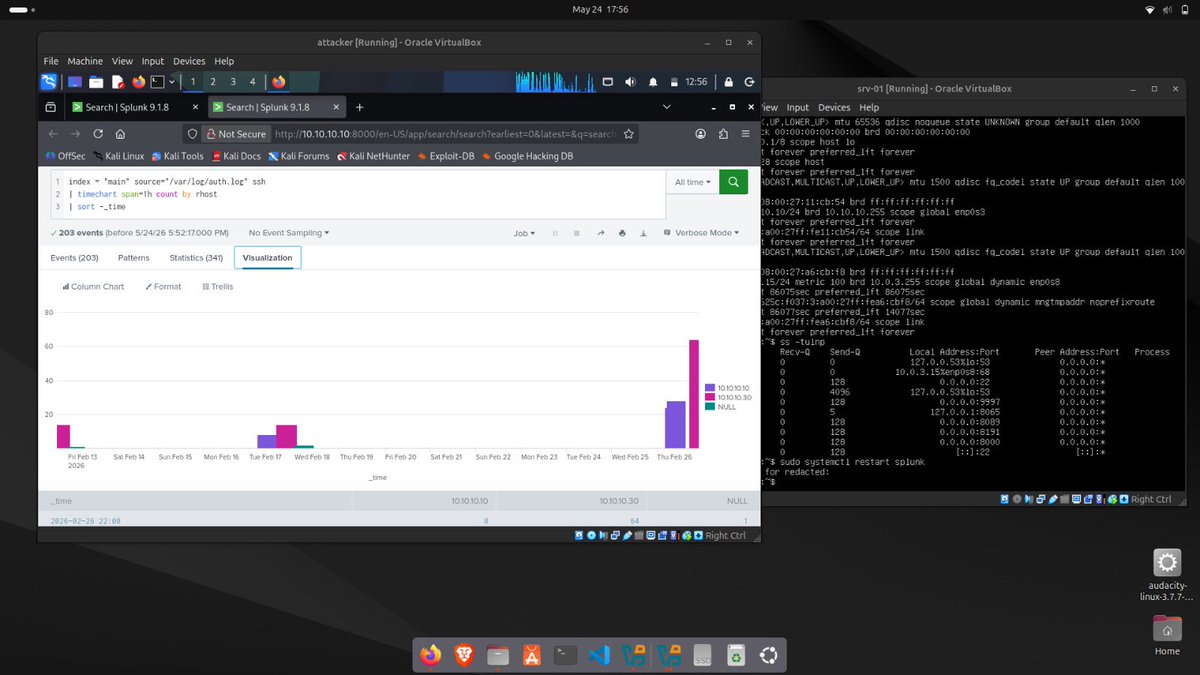This screenshot has height=675, width=1200.
Task: Switch to Kali workspace 3
Action: (233, 82)
